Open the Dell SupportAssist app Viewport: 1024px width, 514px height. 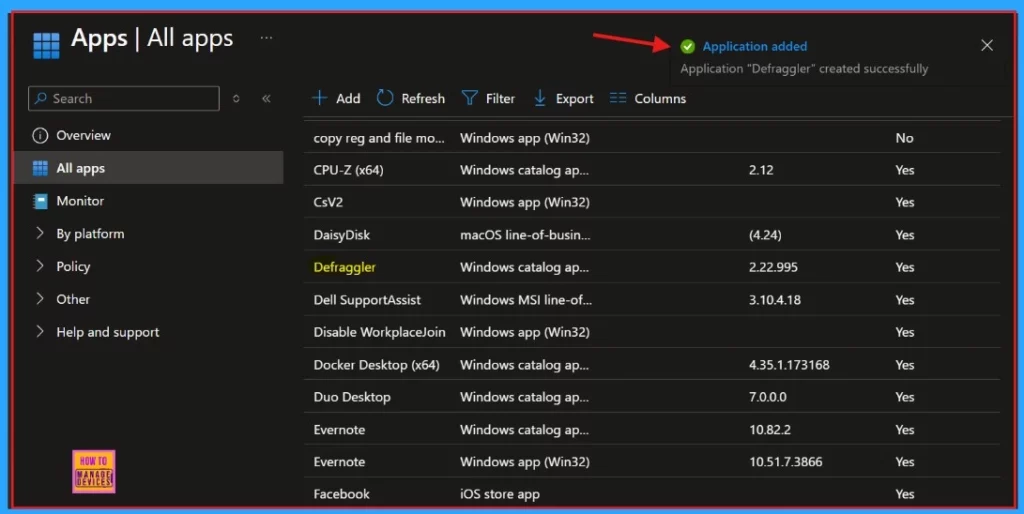tap(367, 300)
